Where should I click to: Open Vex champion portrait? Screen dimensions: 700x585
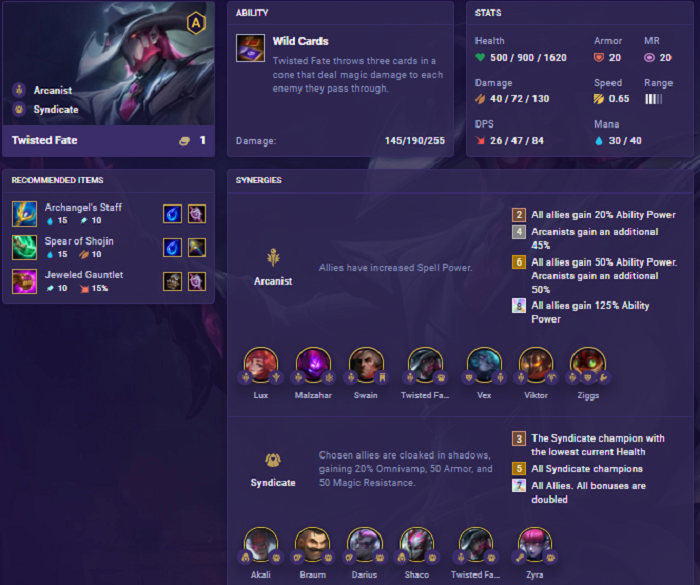[x=484, y=365]
